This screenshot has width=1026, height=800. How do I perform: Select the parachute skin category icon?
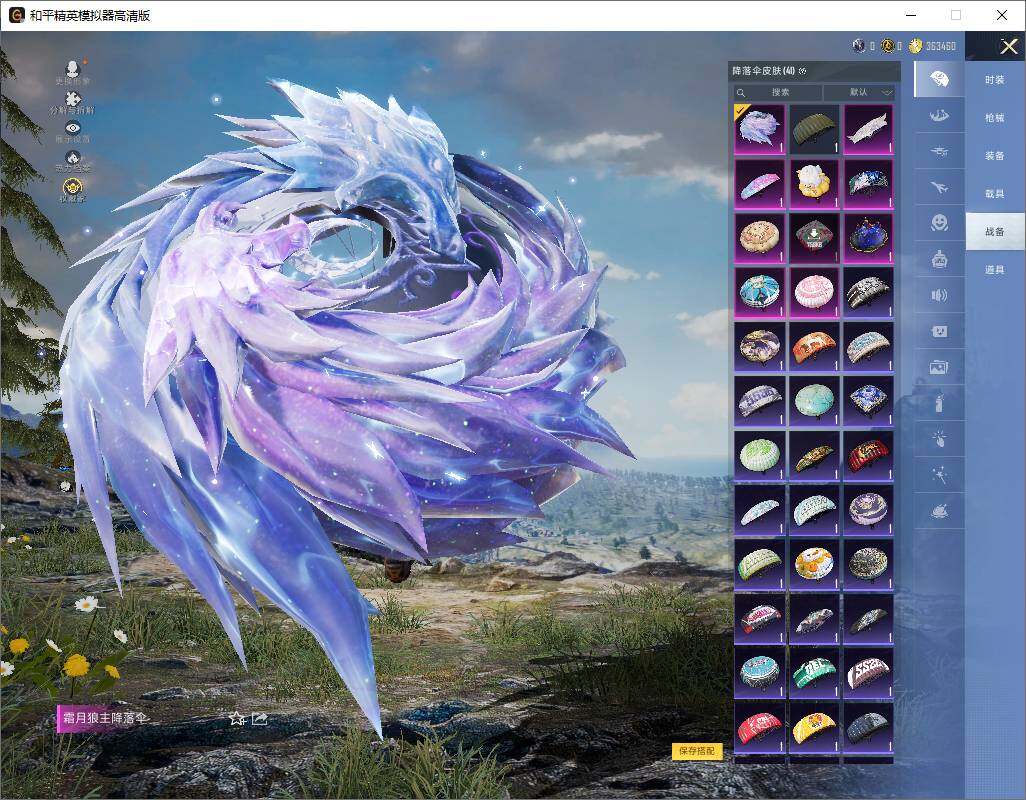tap(939, 80)
